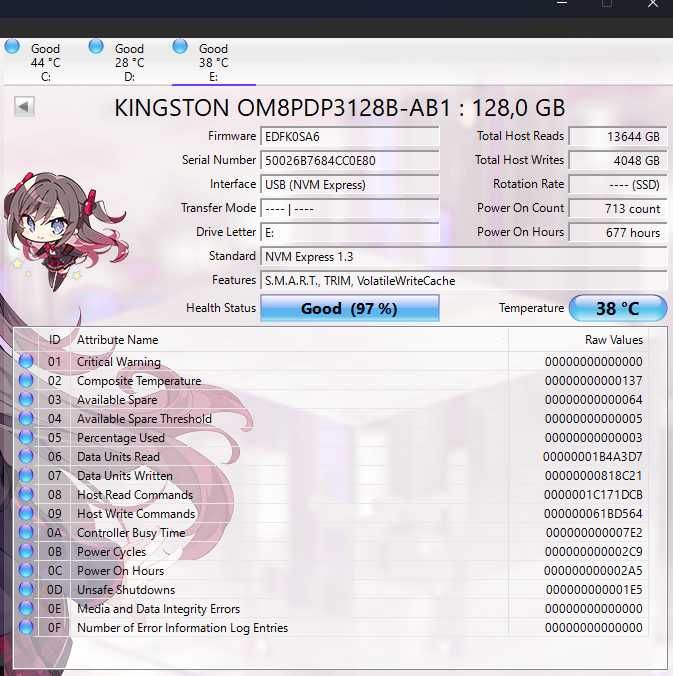673x676 pixels.
Task: Click the Transfer Mode field
Action: (350, 209)
